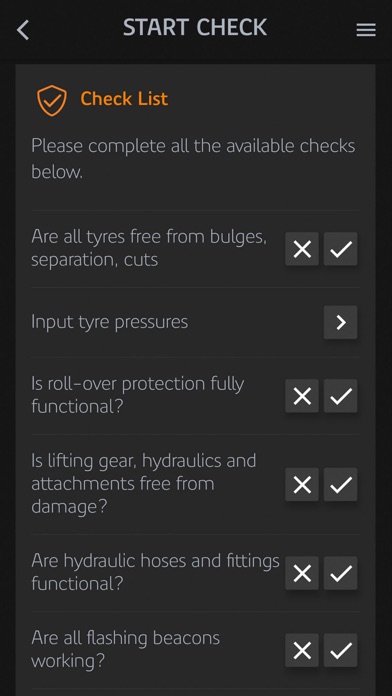This screenshot has height=696, width=392.
Task: Fail the roll-over protection check
Action: 302,396
